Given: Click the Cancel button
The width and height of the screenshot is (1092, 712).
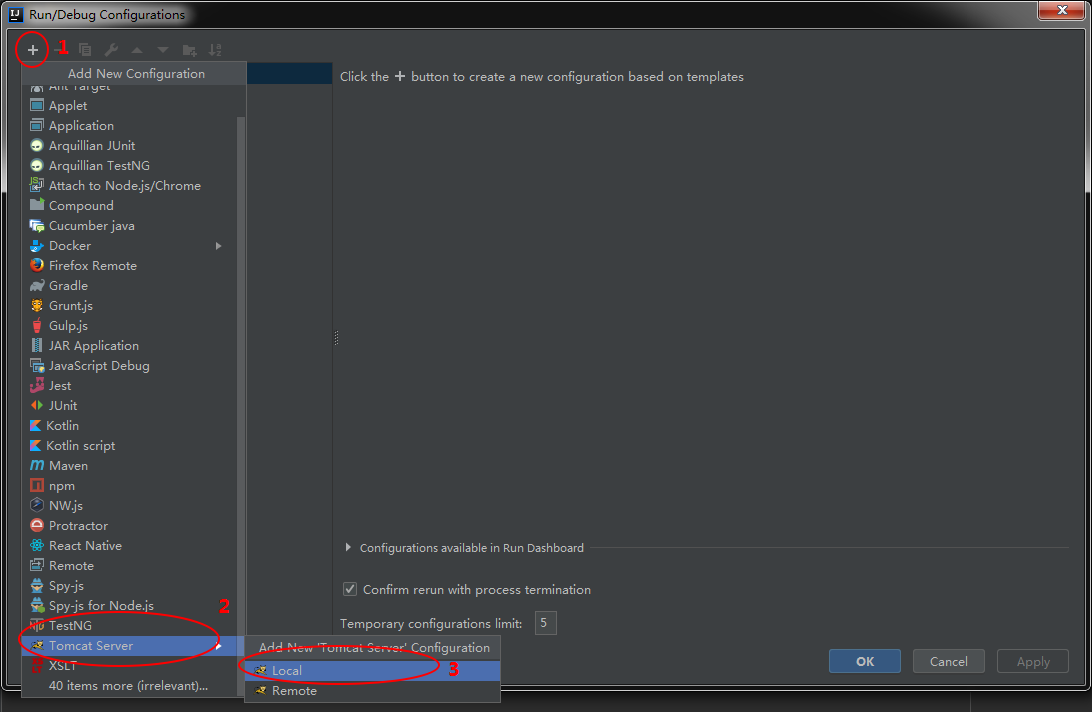Looking at the screenshot, I should point(949,661).
